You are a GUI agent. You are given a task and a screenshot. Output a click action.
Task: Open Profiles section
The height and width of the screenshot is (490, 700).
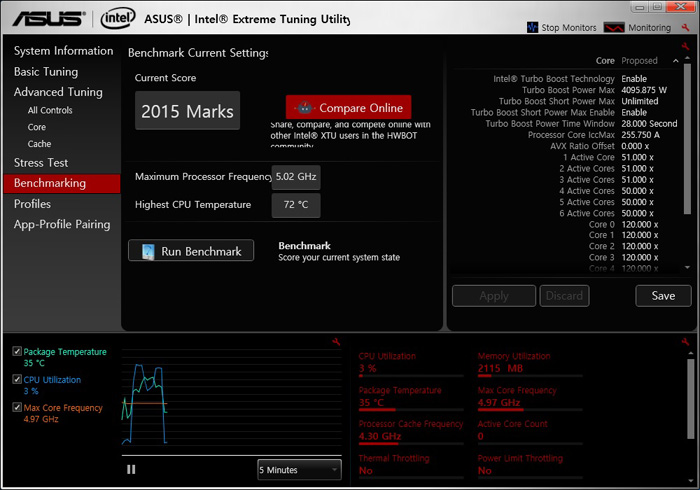[32, 204]
